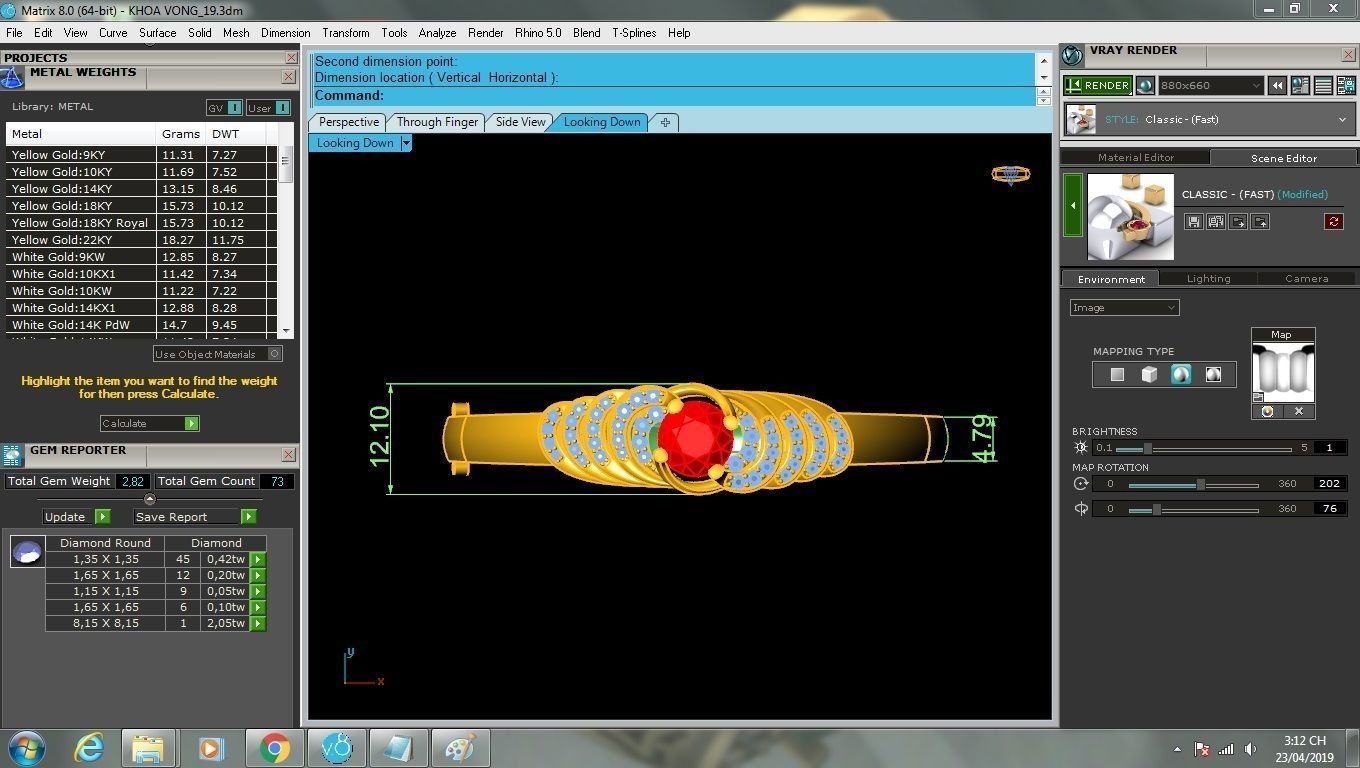Switch to the Through Finger viewport tab

437,122
